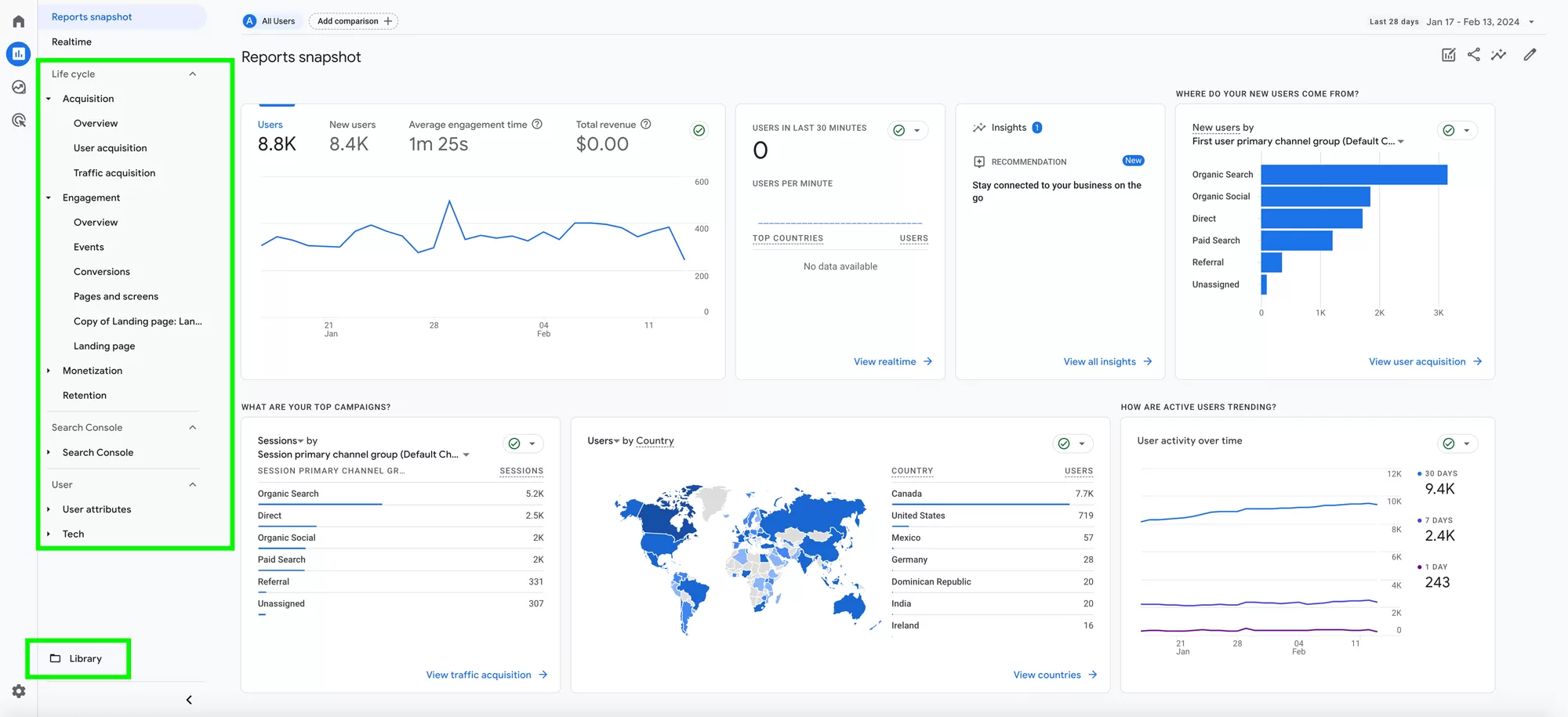Collapse the Engagement tree group
Image resolution: width=1568 pixels, height=717 pixels.
tap(49, 197)
